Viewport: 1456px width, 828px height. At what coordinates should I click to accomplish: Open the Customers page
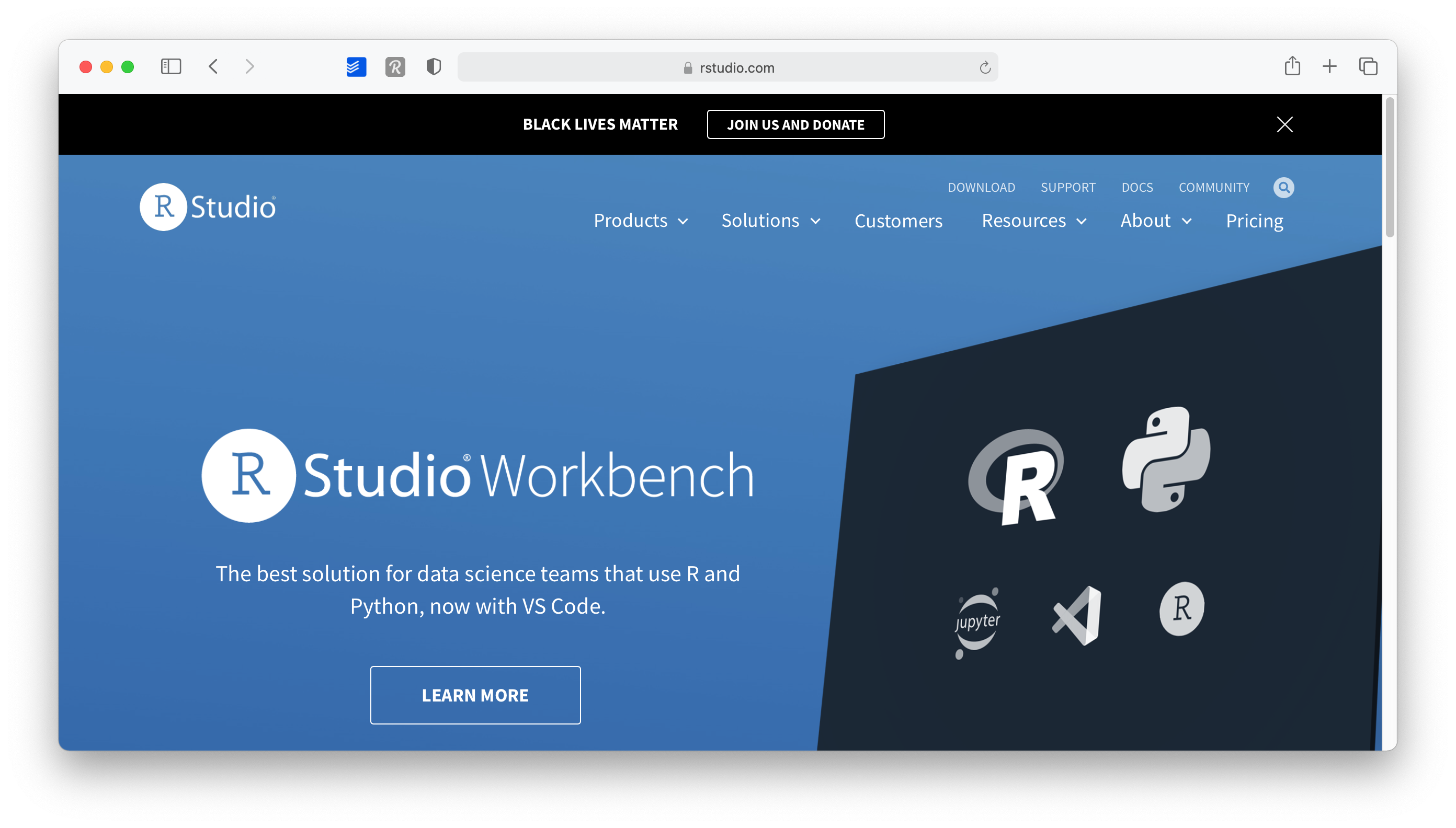click(898, 221)
